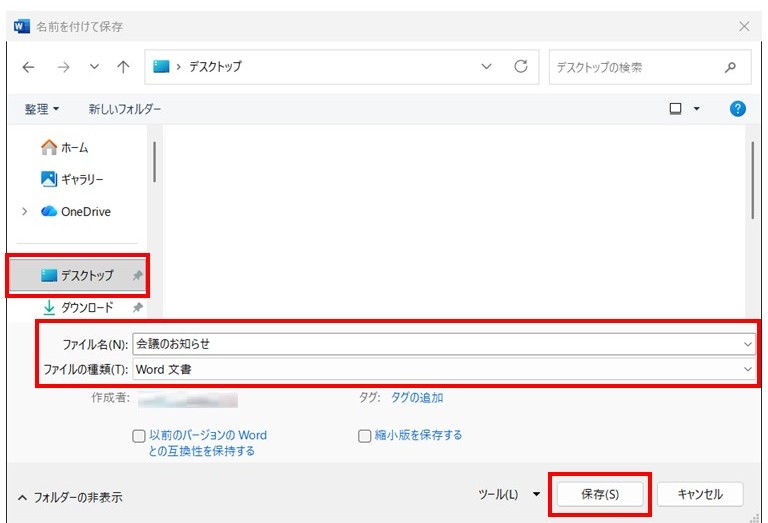Expand the OneDrive tree node
Screen dimensions: 768x523
tap(25, 212)
